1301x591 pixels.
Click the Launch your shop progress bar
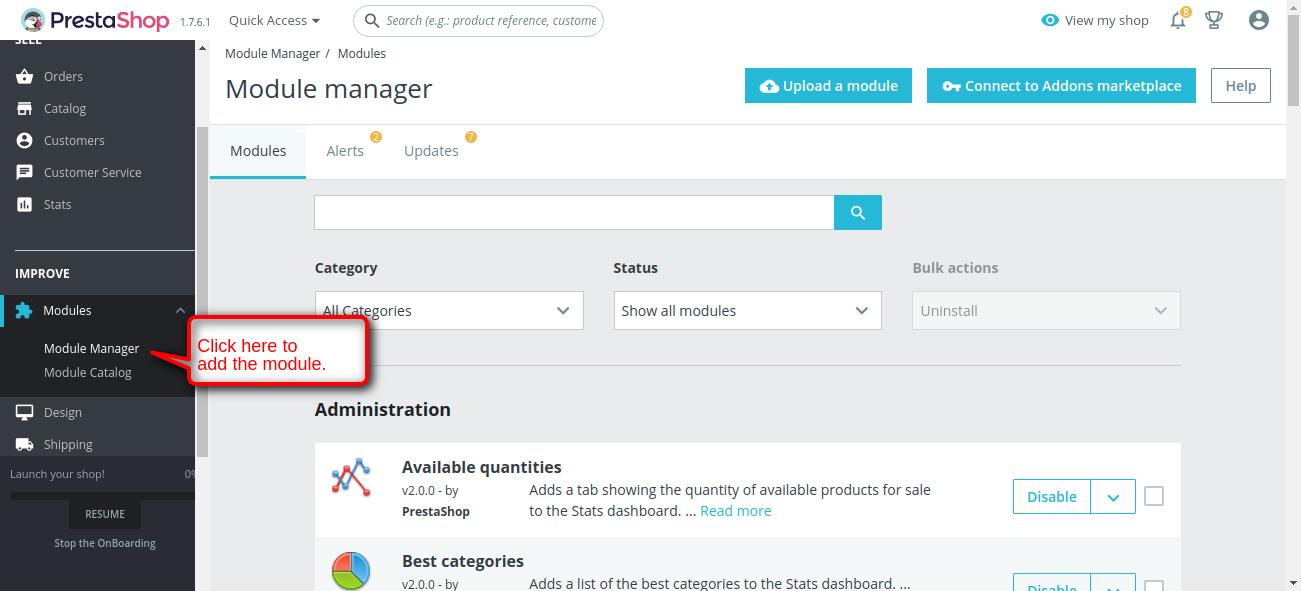click(x=102, y=495)
